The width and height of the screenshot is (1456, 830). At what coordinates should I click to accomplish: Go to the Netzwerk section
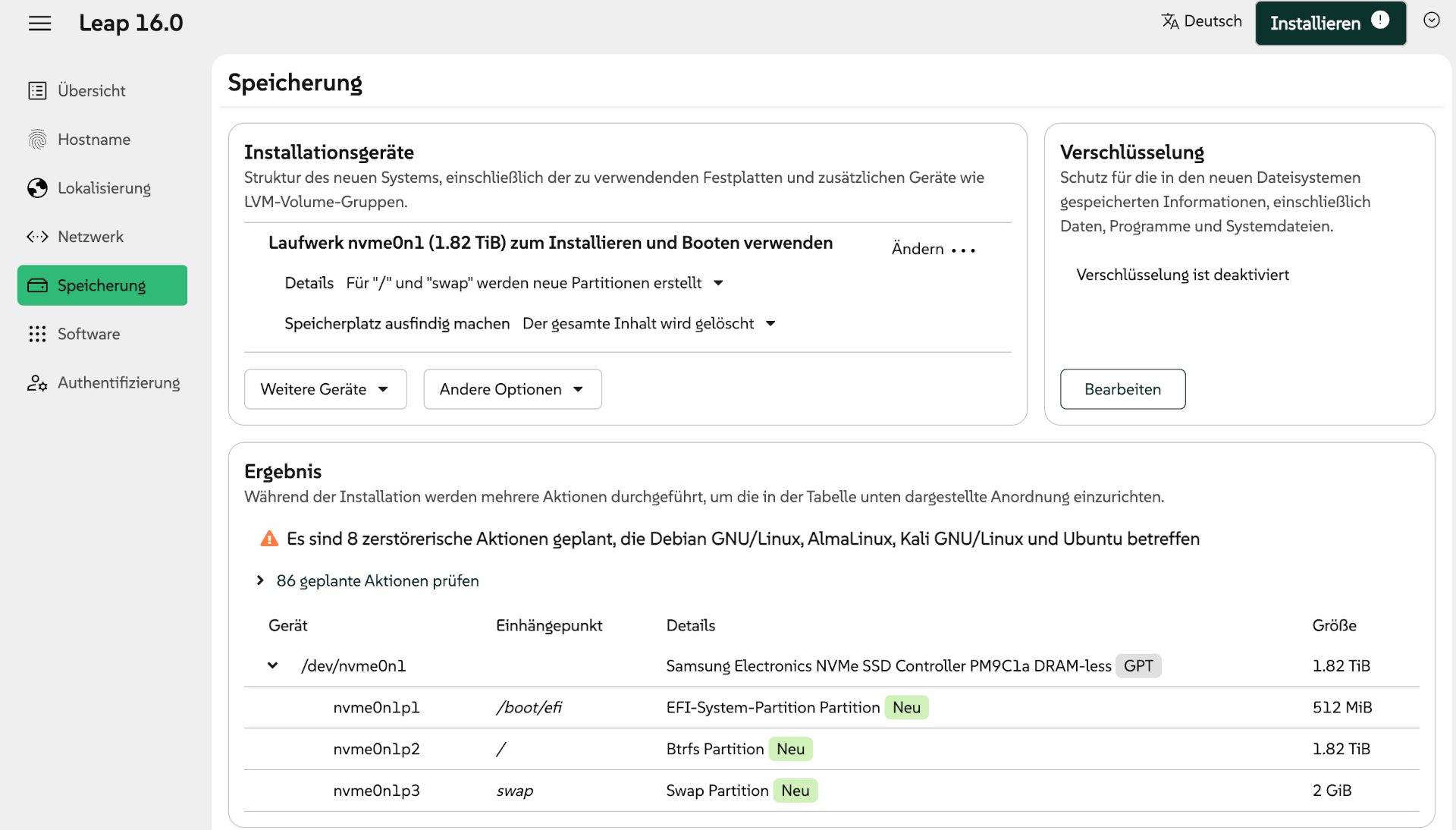coord(90,237)
